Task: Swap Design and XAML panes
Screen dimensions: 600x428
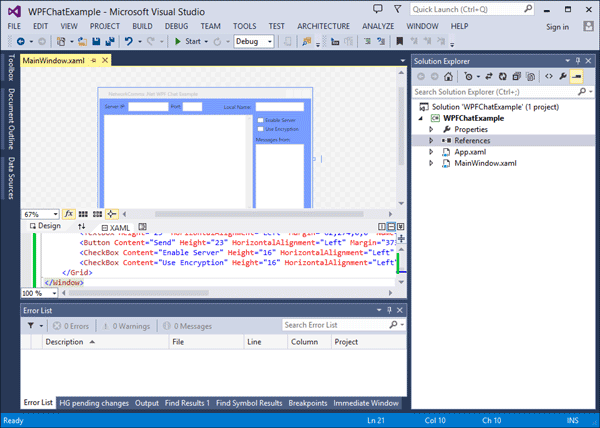Action: [83, 227]
